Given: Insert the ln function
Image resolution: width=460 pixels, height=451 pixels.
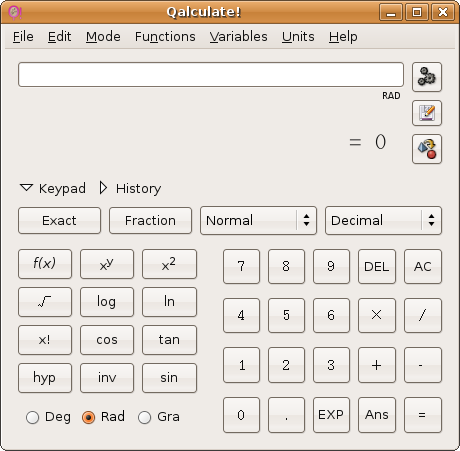Looking at the screenshot, I should click(x=169, y=302).
